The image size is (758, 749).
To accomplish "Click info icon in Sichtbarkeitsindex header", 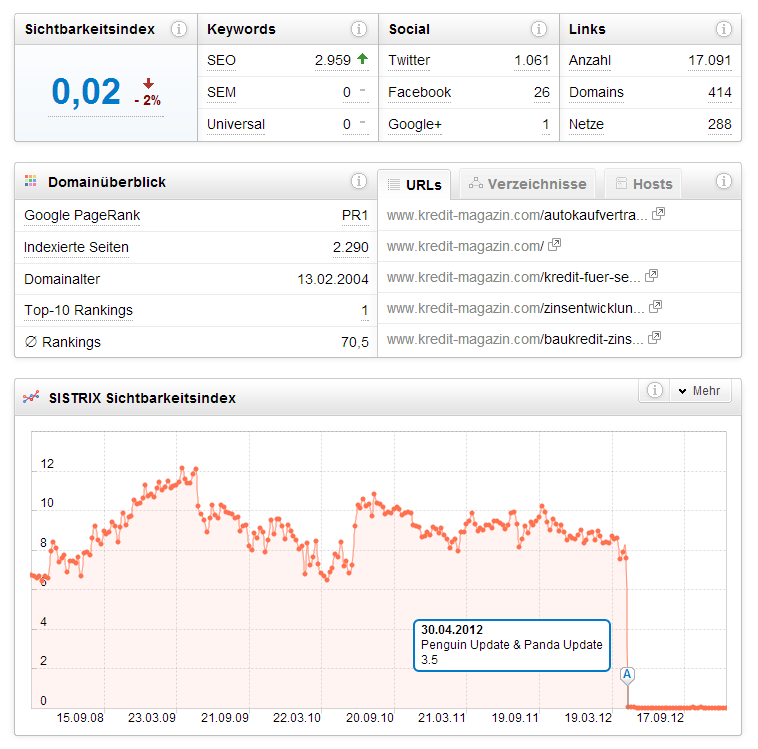I will click(178, 29).
